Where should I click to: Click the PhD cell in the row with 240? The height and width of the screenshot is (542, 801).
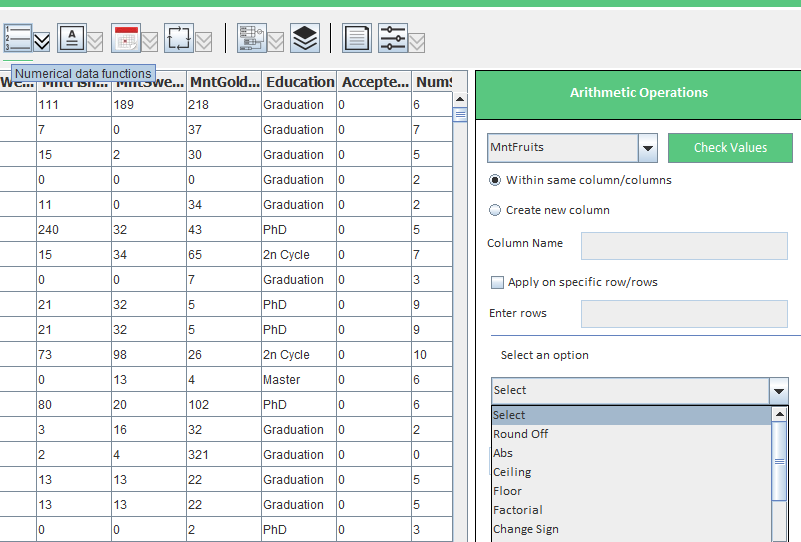click(299, 230)
